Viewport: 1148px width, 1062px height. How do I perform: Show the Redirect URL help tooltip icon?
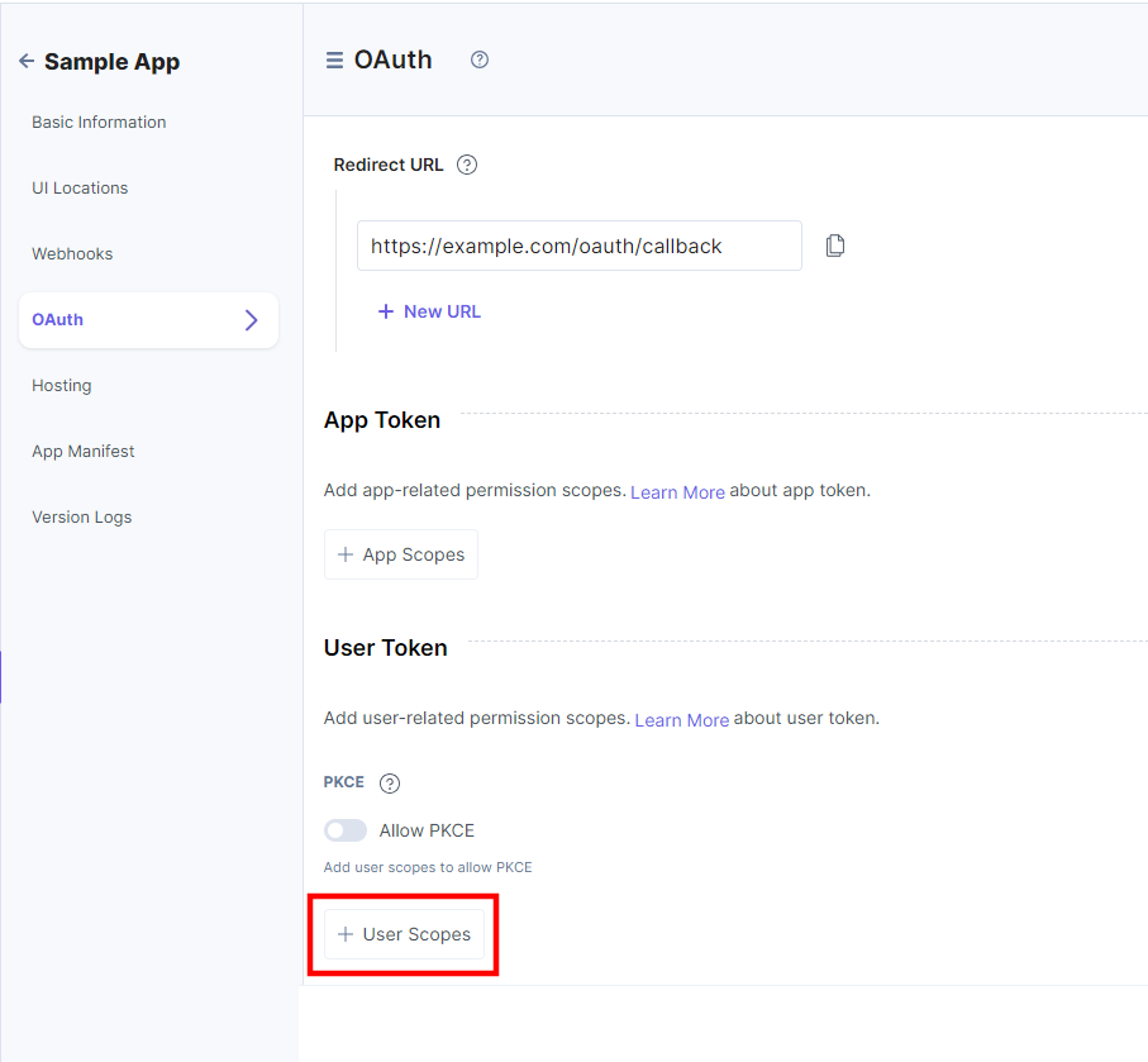467,165
